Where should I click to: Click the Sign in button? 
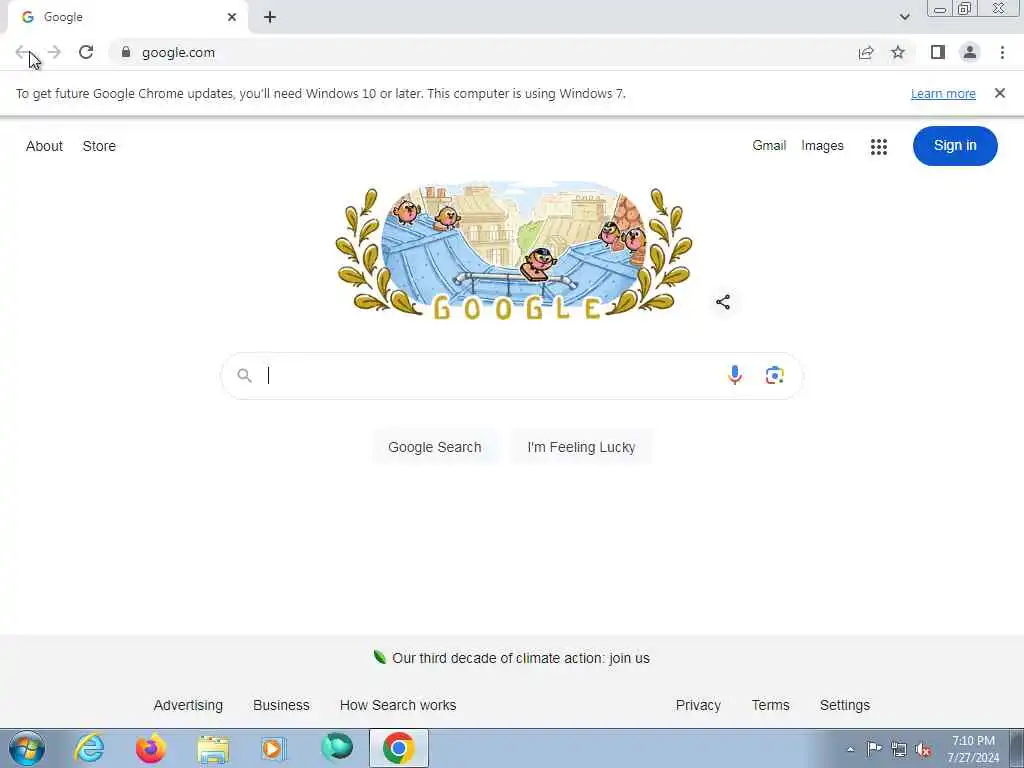(955, 146)
